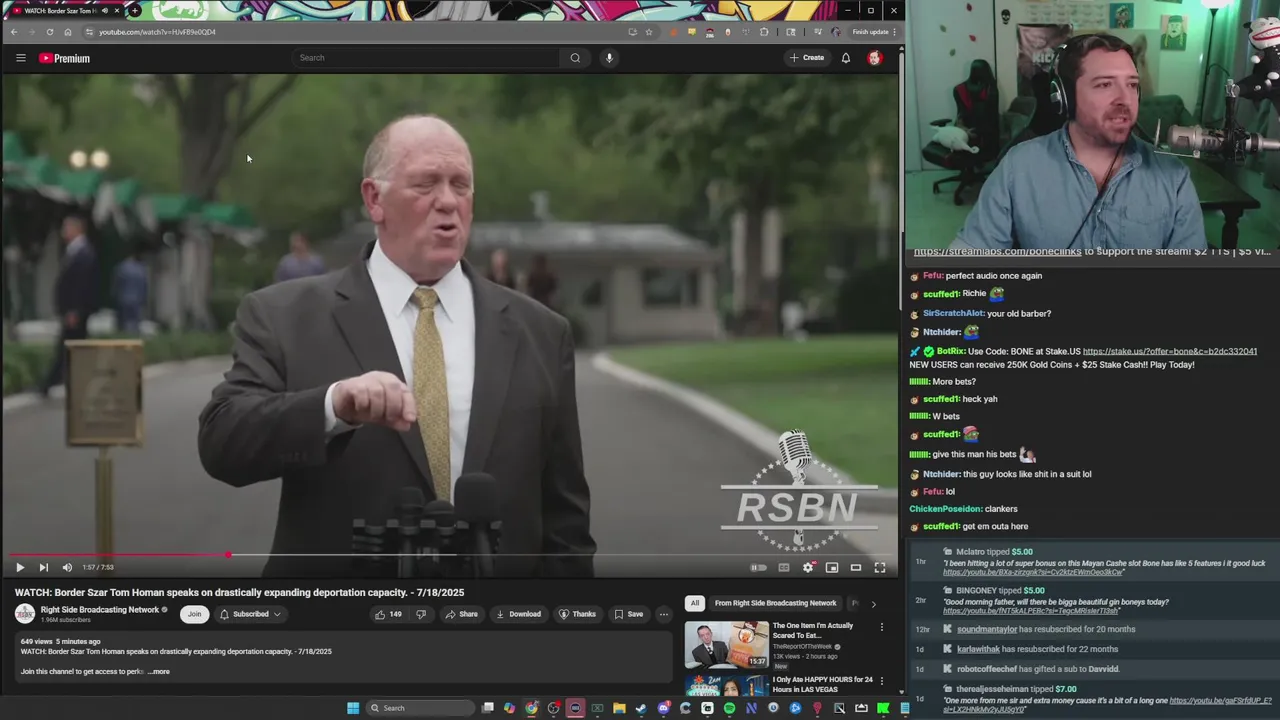Go to YouTube Premium home logo

65,58
